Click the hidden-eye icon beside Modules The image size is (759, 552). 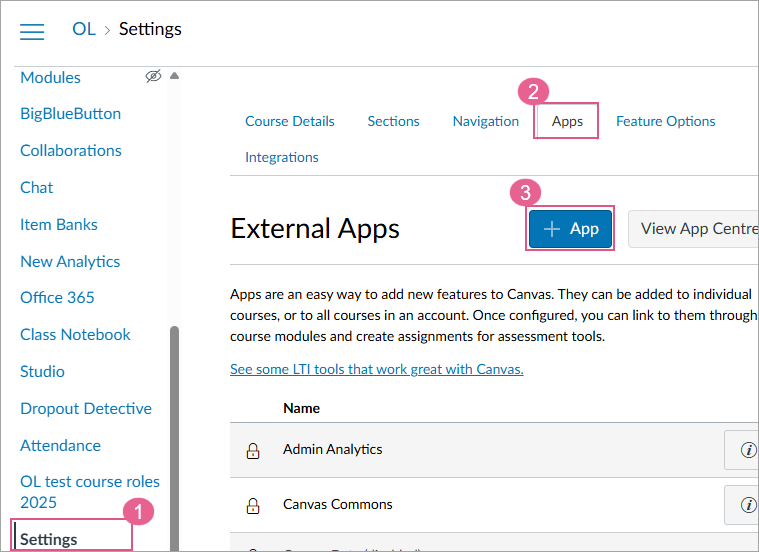[x=153, y=76]
